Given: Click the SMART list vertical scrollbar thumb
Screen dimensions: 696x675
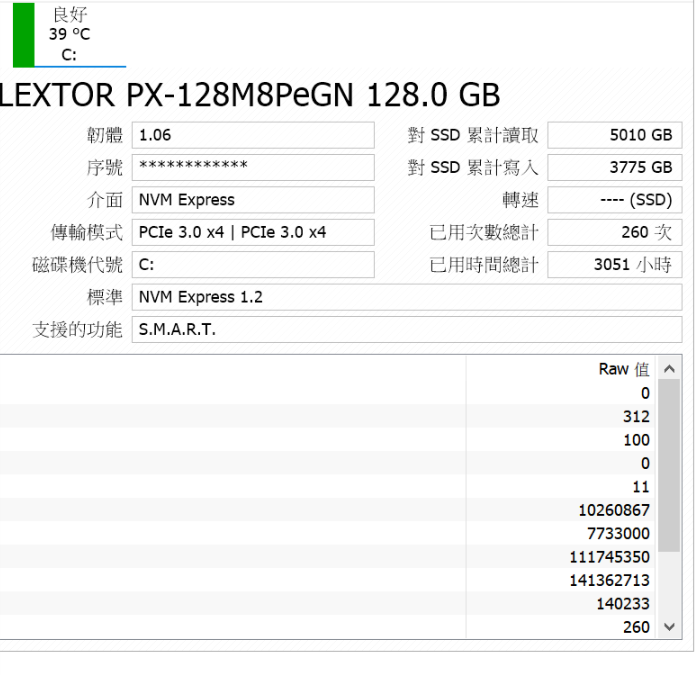Looking at the screenshot, I should [669, 466].
